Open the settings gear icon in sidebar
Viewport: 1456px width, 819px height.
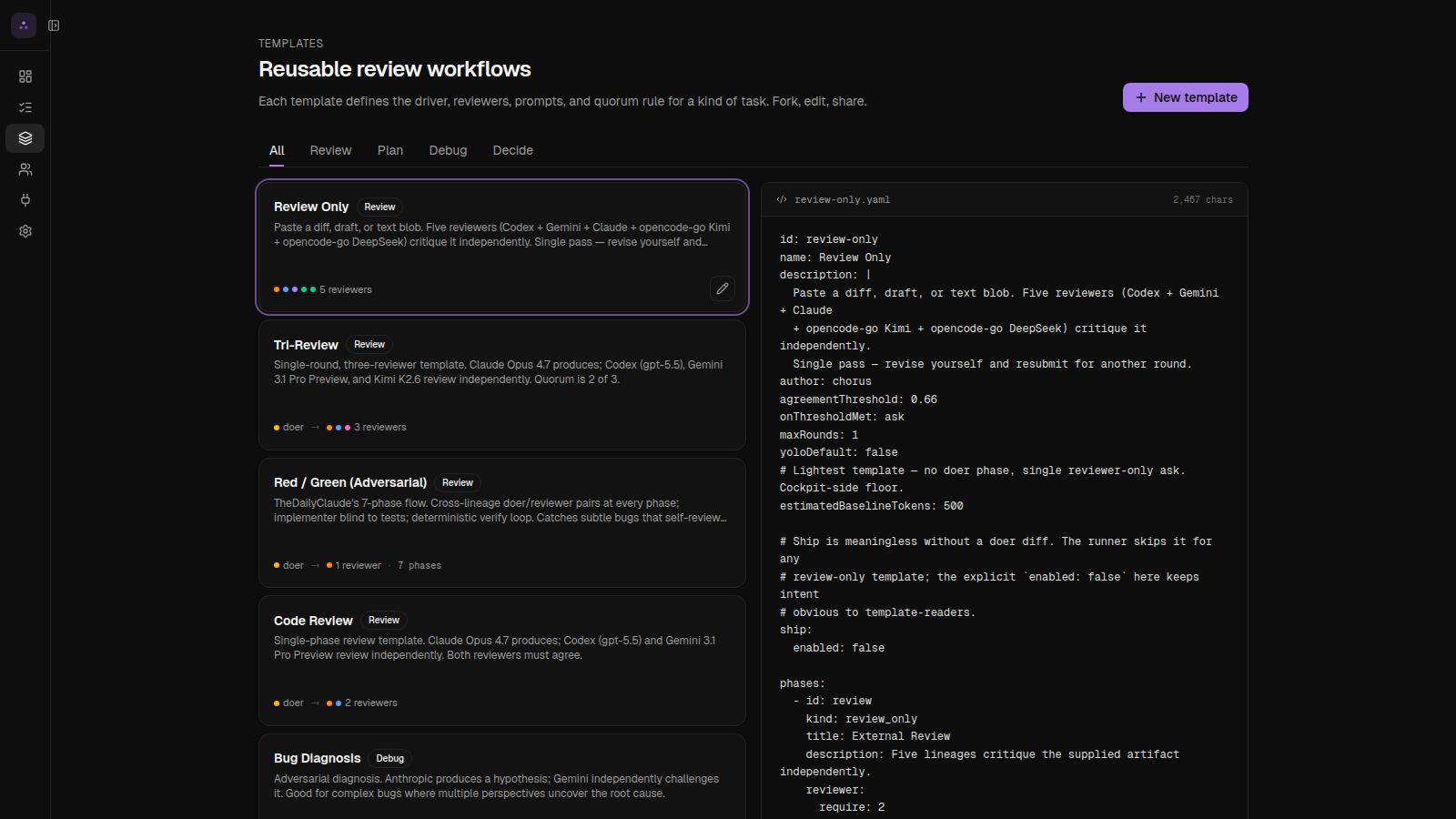(25, 231)
